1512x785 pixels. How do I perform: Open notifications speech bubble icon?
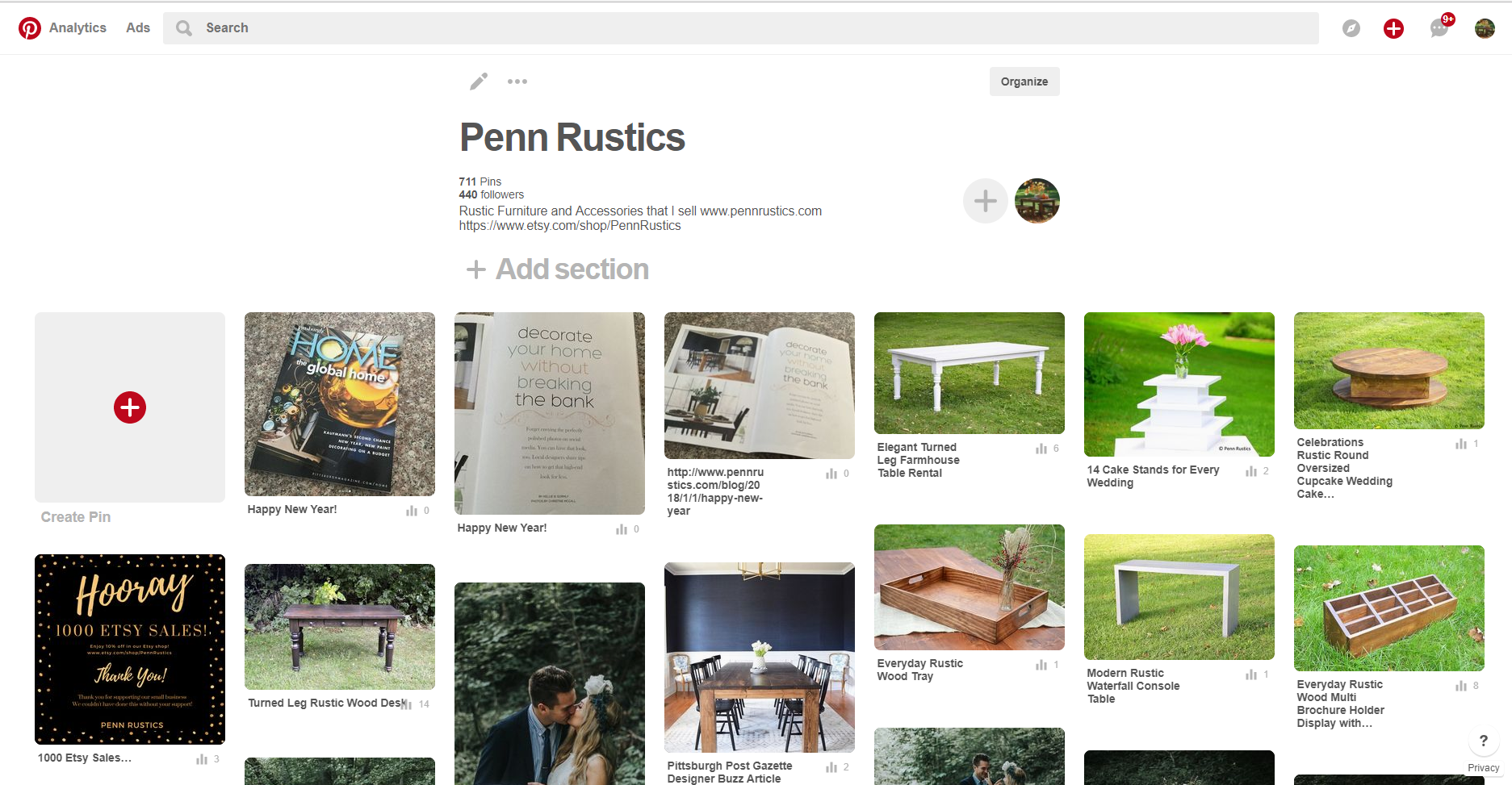(x=1439, y=28)
